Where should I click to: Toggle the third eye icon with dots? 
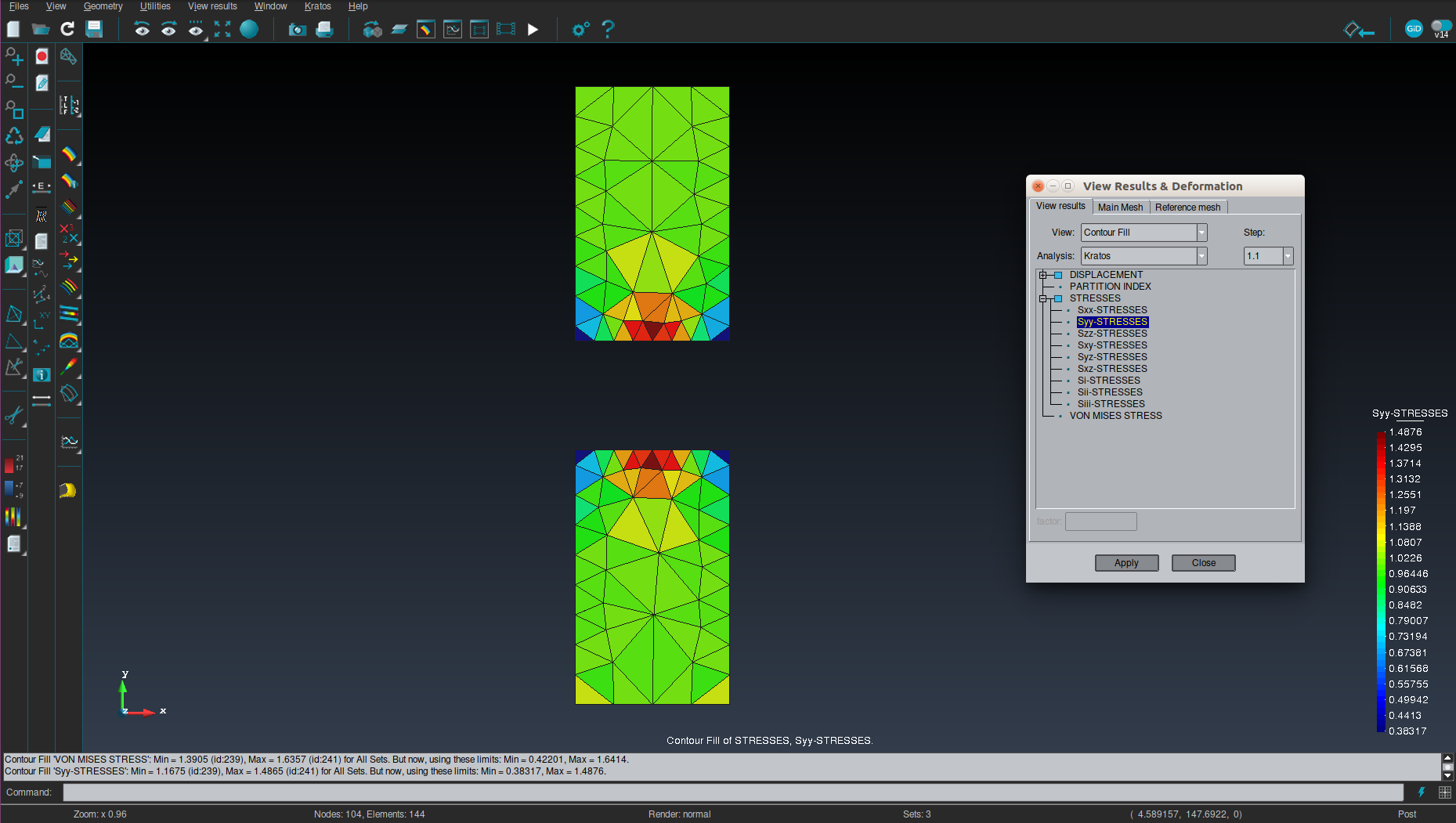(x=195, y=30)
